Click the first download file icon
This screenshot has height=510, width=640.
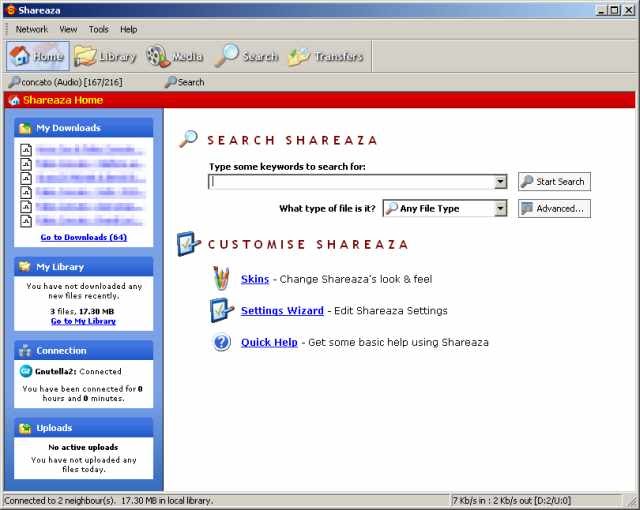pos(26,150)
